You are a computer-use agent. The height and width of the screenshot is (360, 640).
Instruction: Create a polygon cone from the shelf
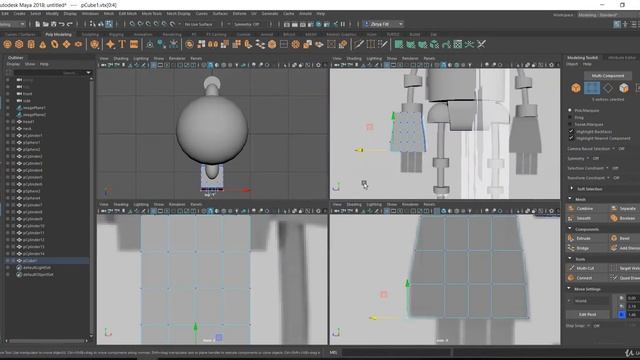point(43,44)
